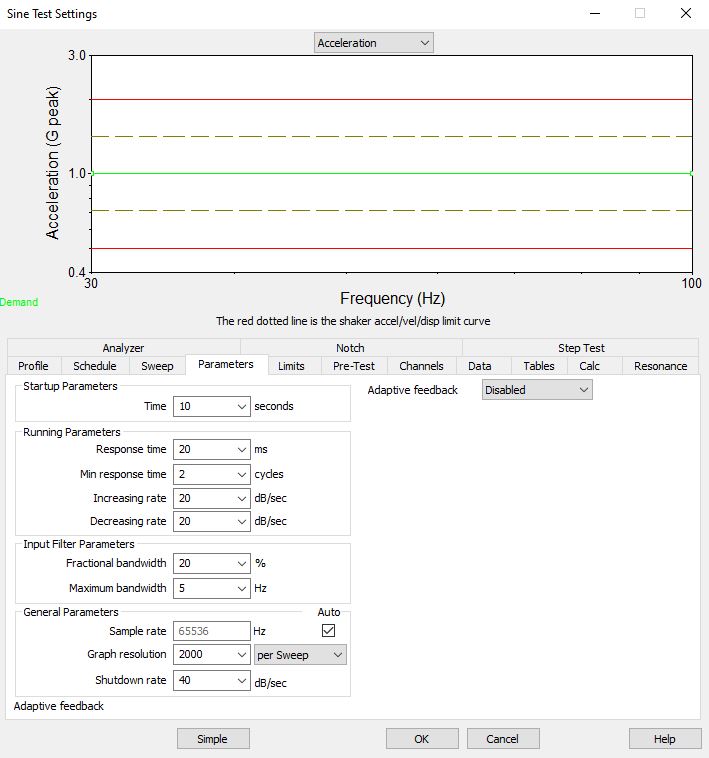Minimize the Sine Test Settings window
The height and width of the screenshot is (758, 709).
595,14
